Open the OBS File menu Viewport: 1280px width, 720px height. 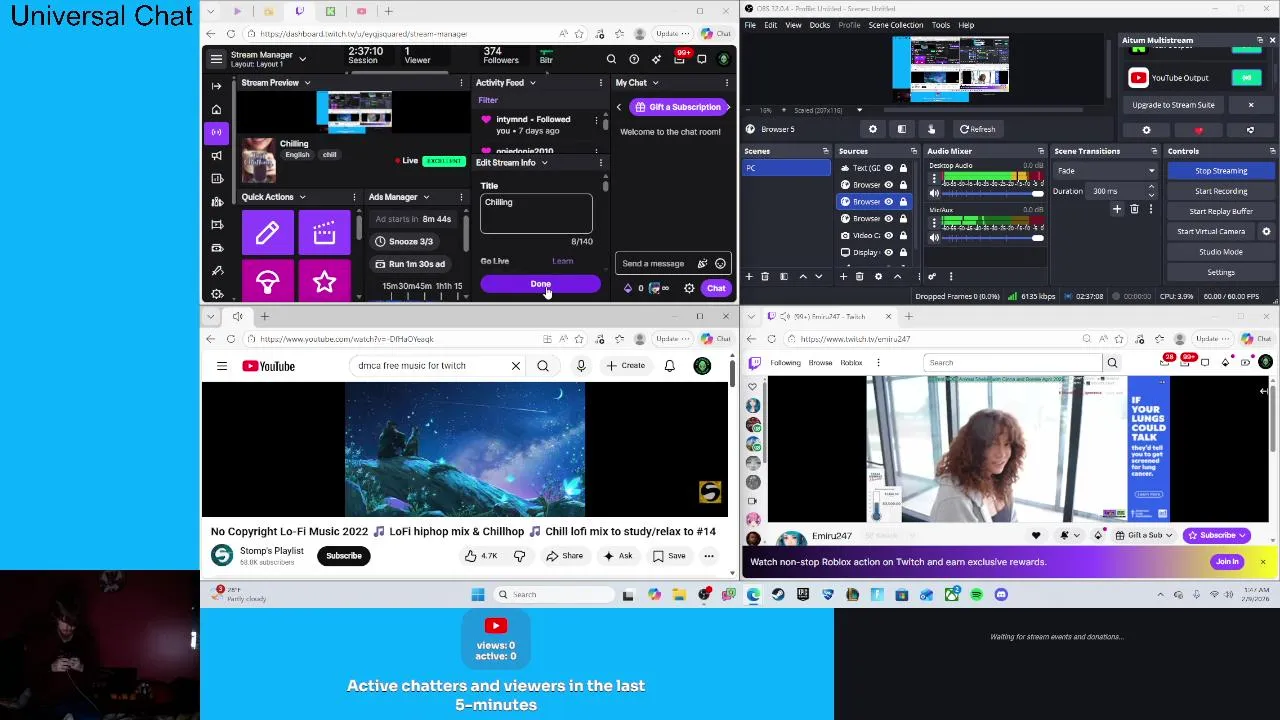(750, 25)
